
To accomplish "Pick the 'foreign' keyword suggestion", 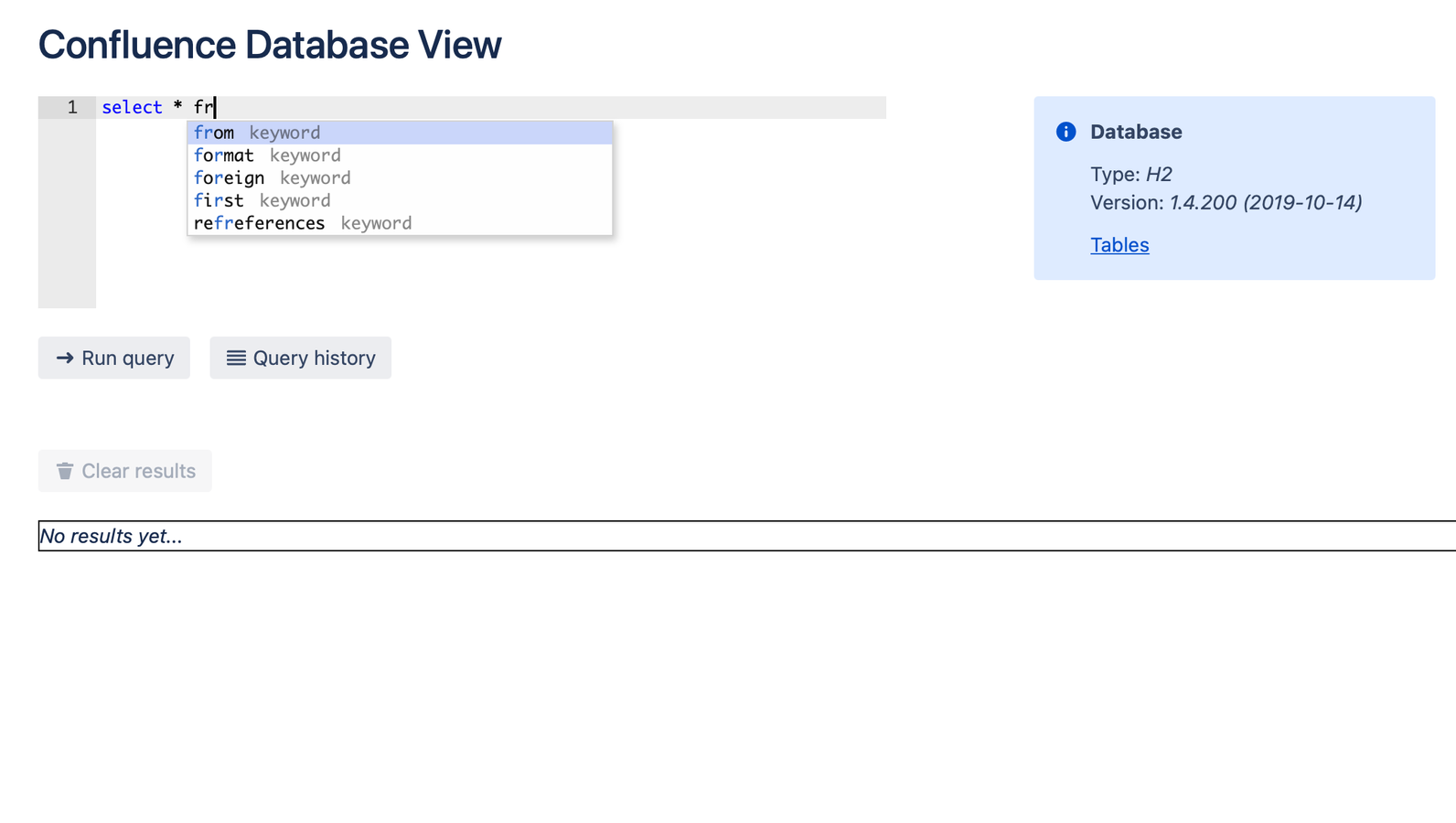I will tap(400, 178).
